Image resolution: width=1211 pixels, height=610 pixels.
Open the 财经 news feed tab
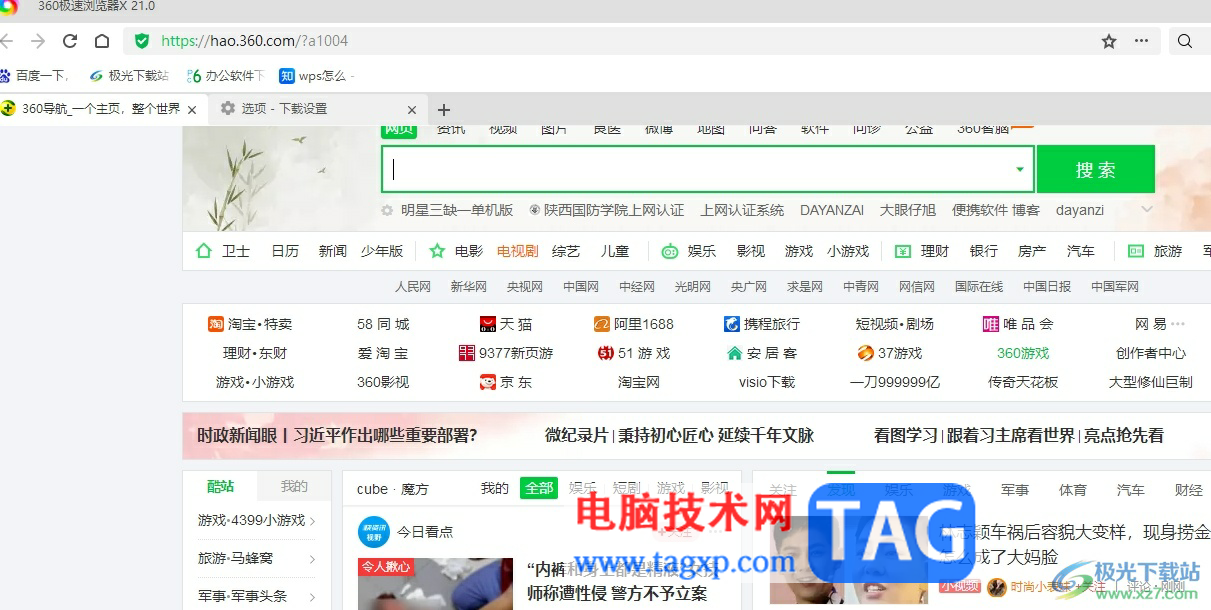1189,490
